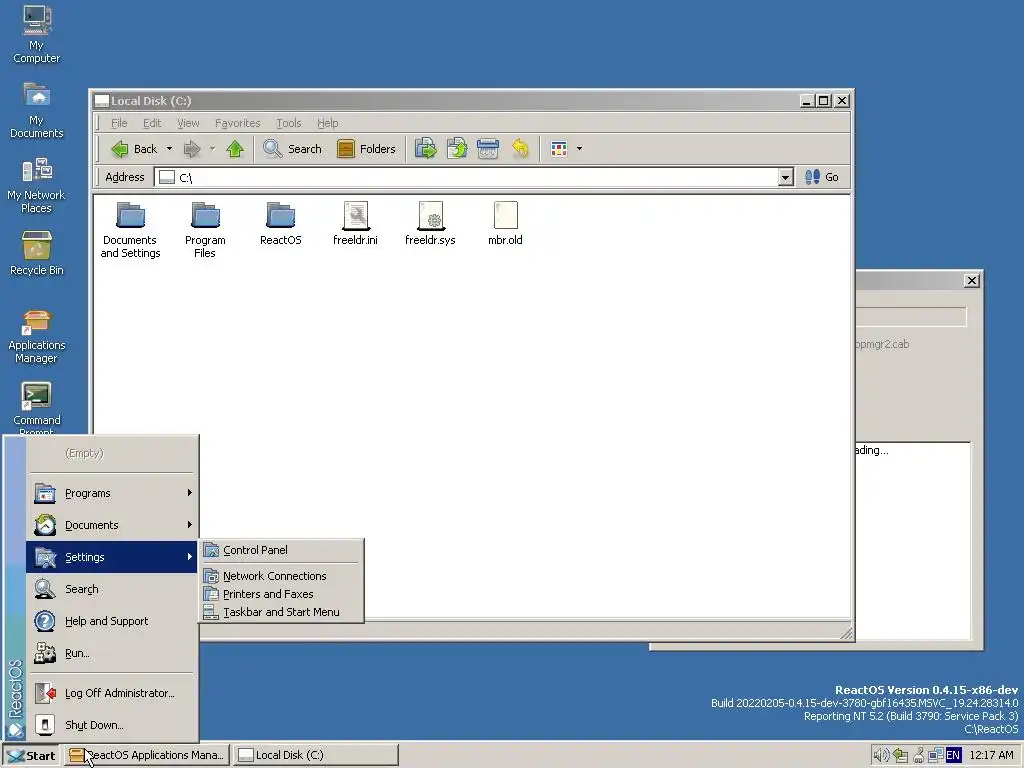The height and width of the screenshot is (768, 1024).
Task: Open the Run... dialog
Action: coord(112,653)
